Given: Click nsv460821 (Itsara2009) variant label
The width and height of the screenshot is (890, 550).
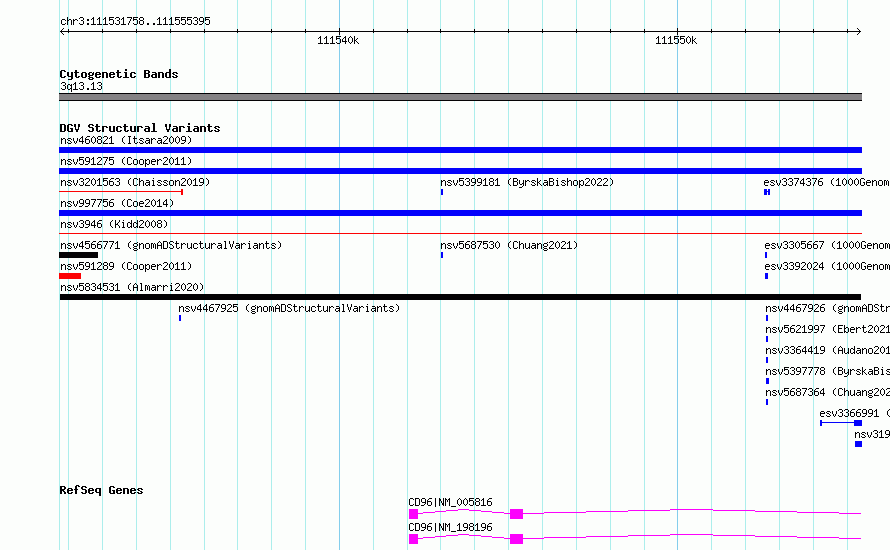Looking at the screenshot, I should pos(126,140).
